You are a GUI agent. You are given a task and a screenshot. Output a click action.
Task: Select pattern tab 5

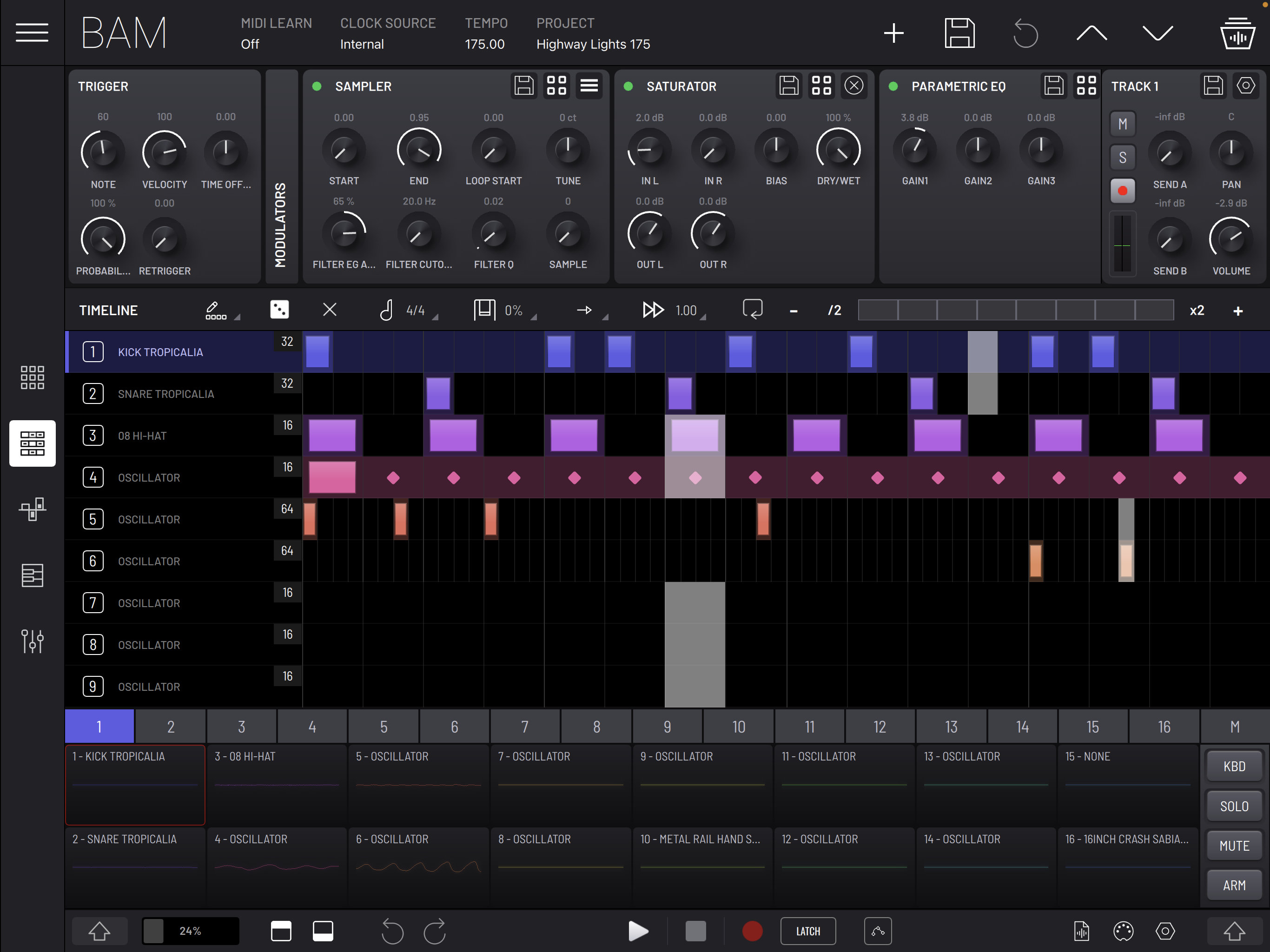[384, 727]
